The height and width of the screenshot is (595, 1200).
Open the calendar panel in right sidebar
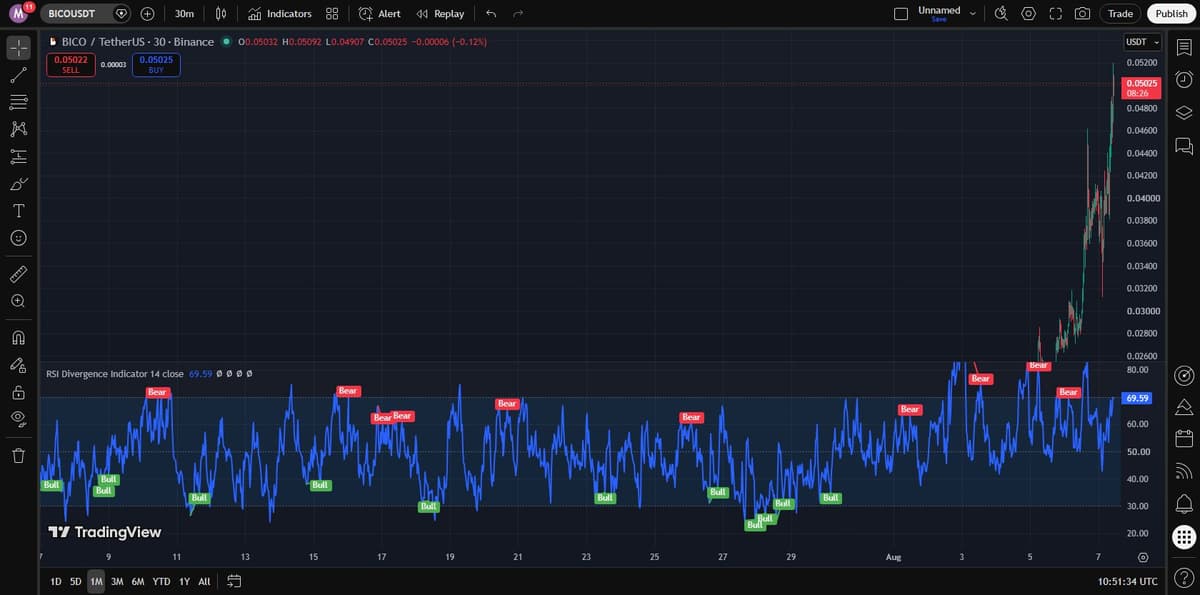(x=1183, y=438)
